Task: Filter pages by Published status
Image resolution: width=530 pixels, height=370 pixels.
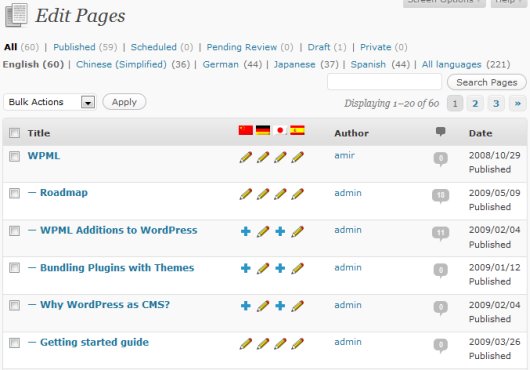Action: (x=74, y=47)
